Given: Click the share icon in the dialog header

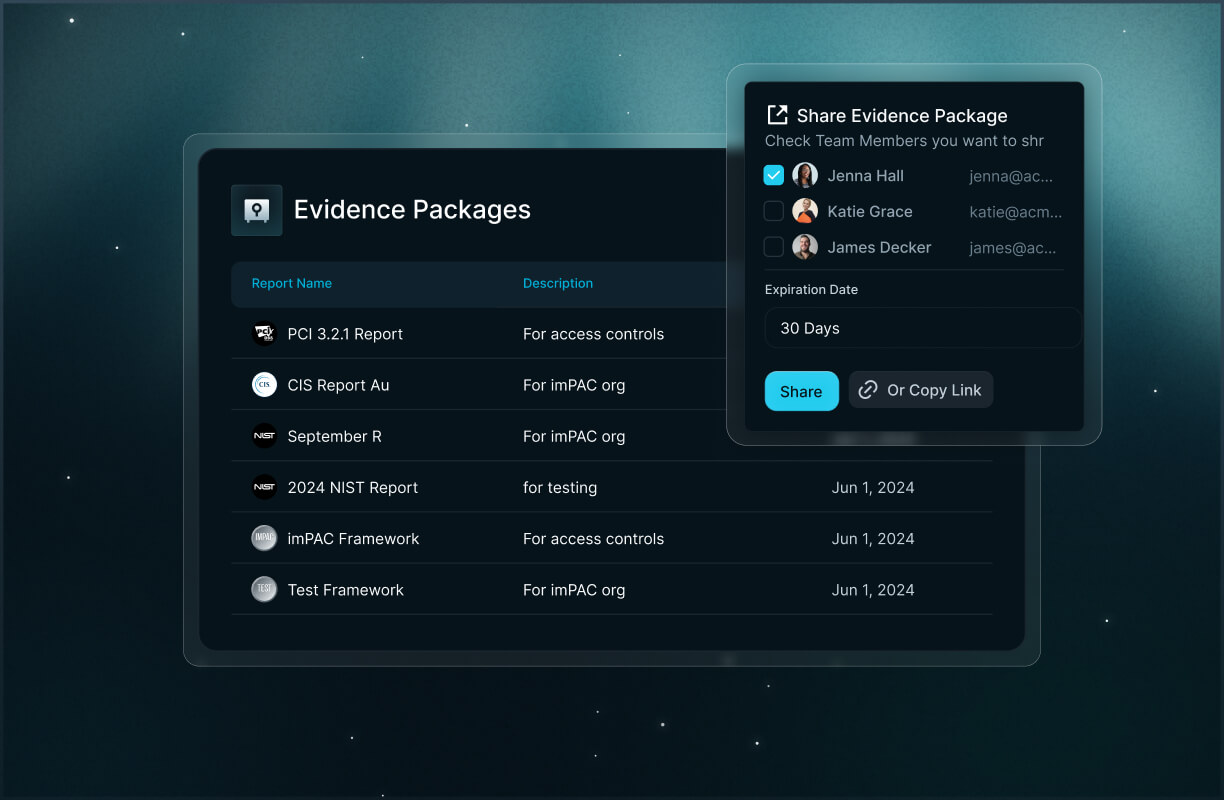Looking at the screenshot, I should click(776, 114).
